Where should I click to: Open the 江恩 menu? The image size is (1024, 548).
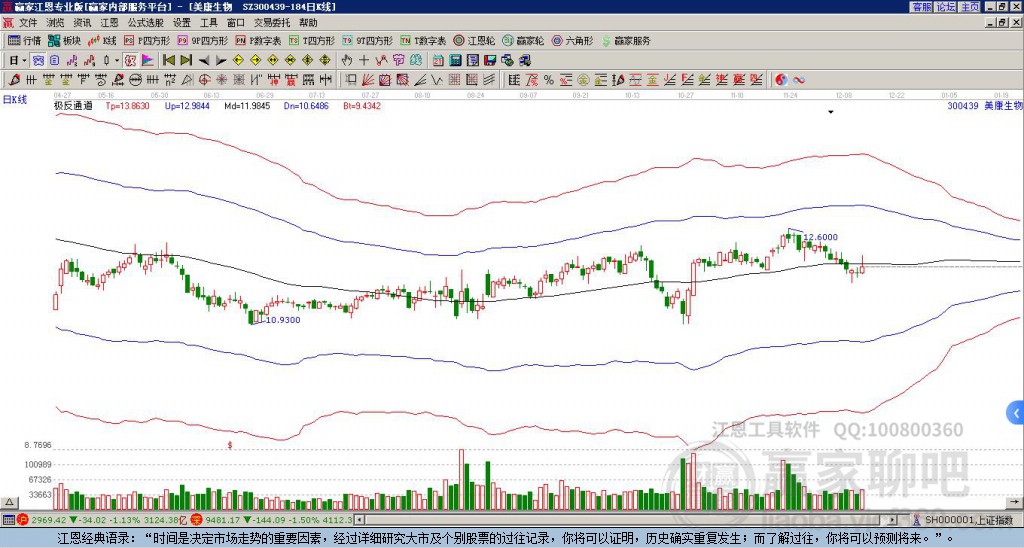pos(110,23)
